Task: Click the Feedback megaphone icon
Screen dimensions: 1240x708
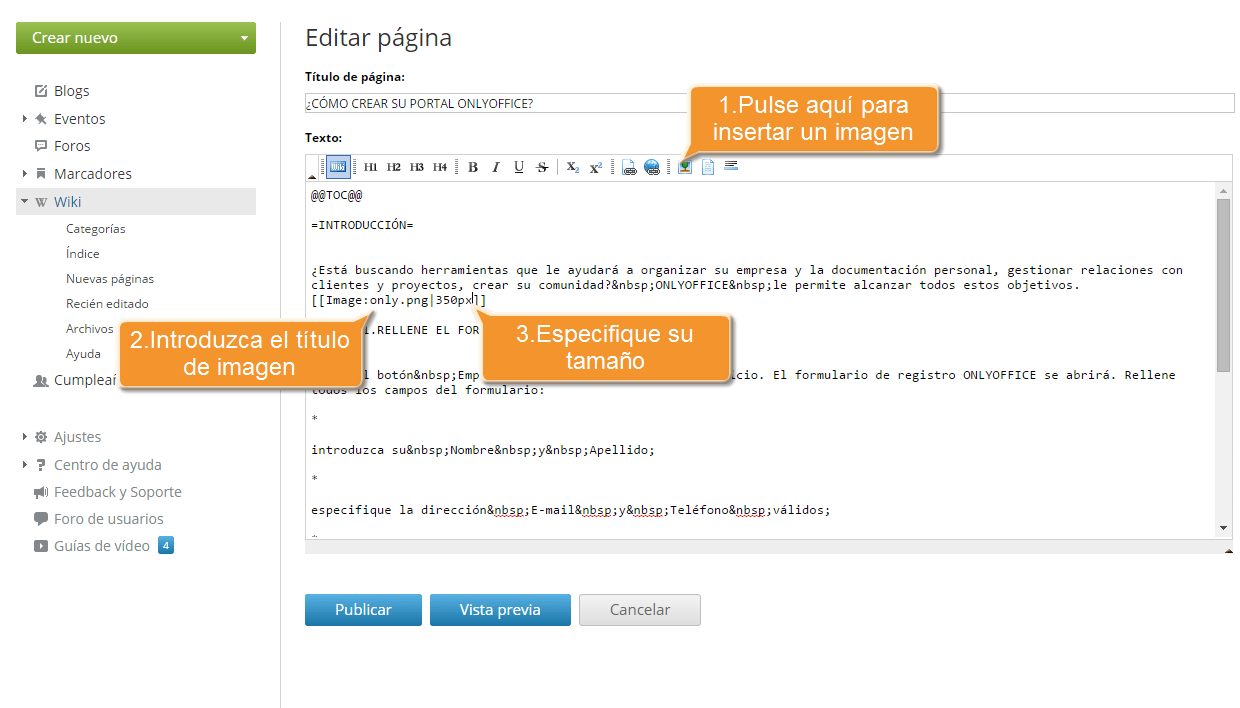Action: click(x=41, y=492)
